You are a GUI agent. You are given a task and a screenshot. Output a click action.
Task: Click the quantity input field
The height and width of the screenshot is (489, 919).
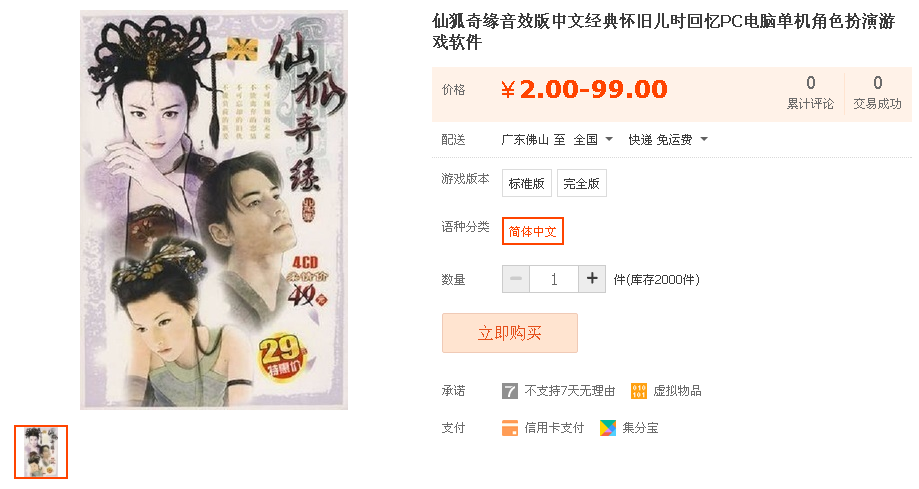(x=554, y=279)
